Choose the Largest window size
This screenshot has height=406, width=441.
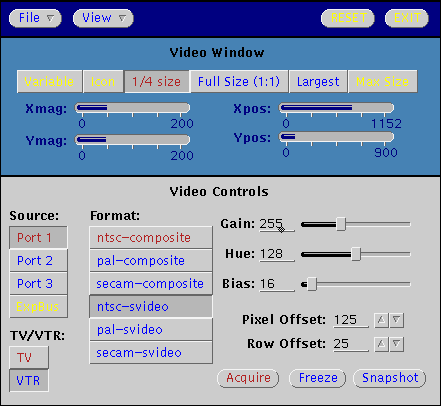point(318,82)
